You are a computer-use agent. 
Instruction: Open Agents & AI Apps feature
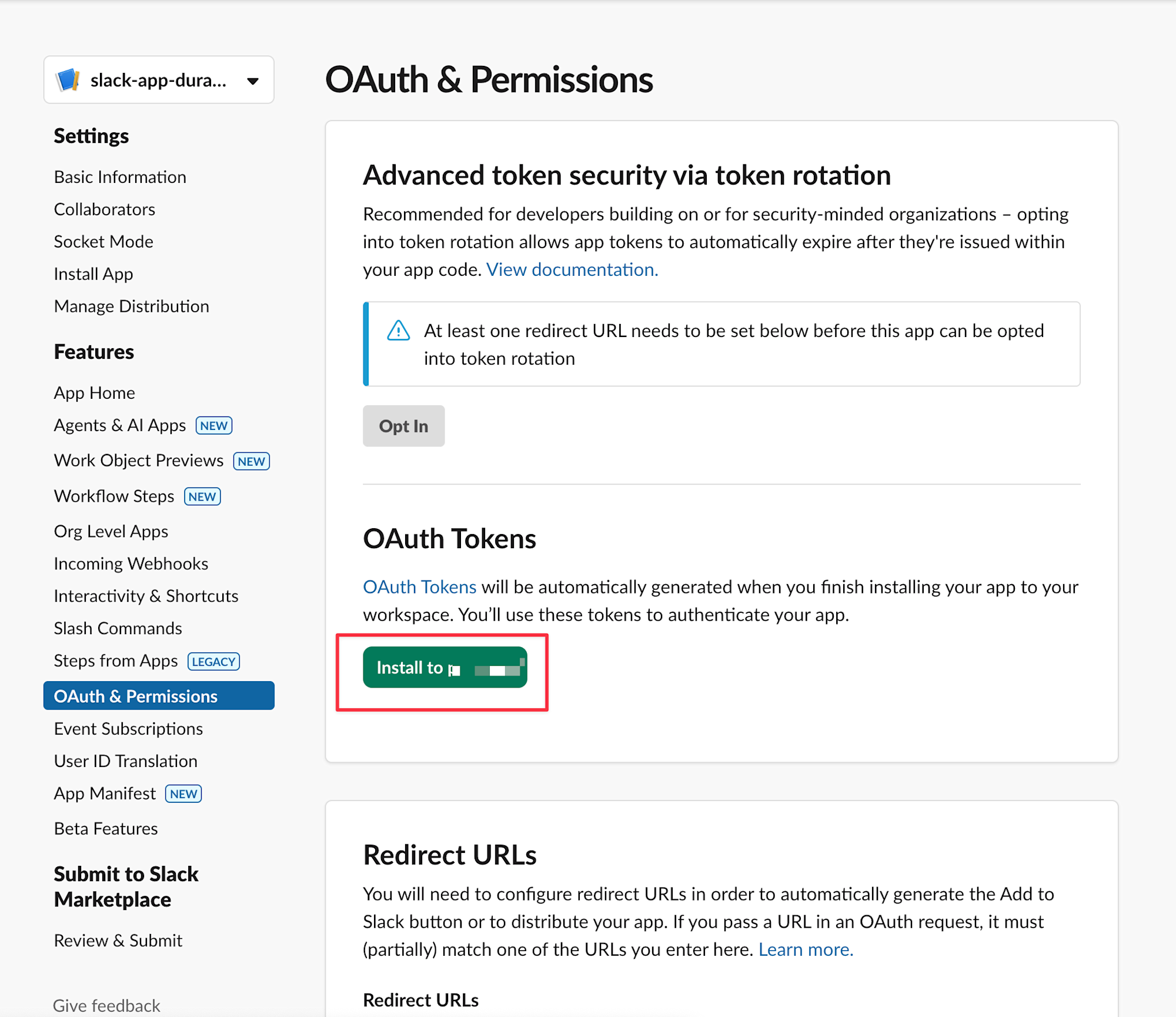[x=119, y=425]
